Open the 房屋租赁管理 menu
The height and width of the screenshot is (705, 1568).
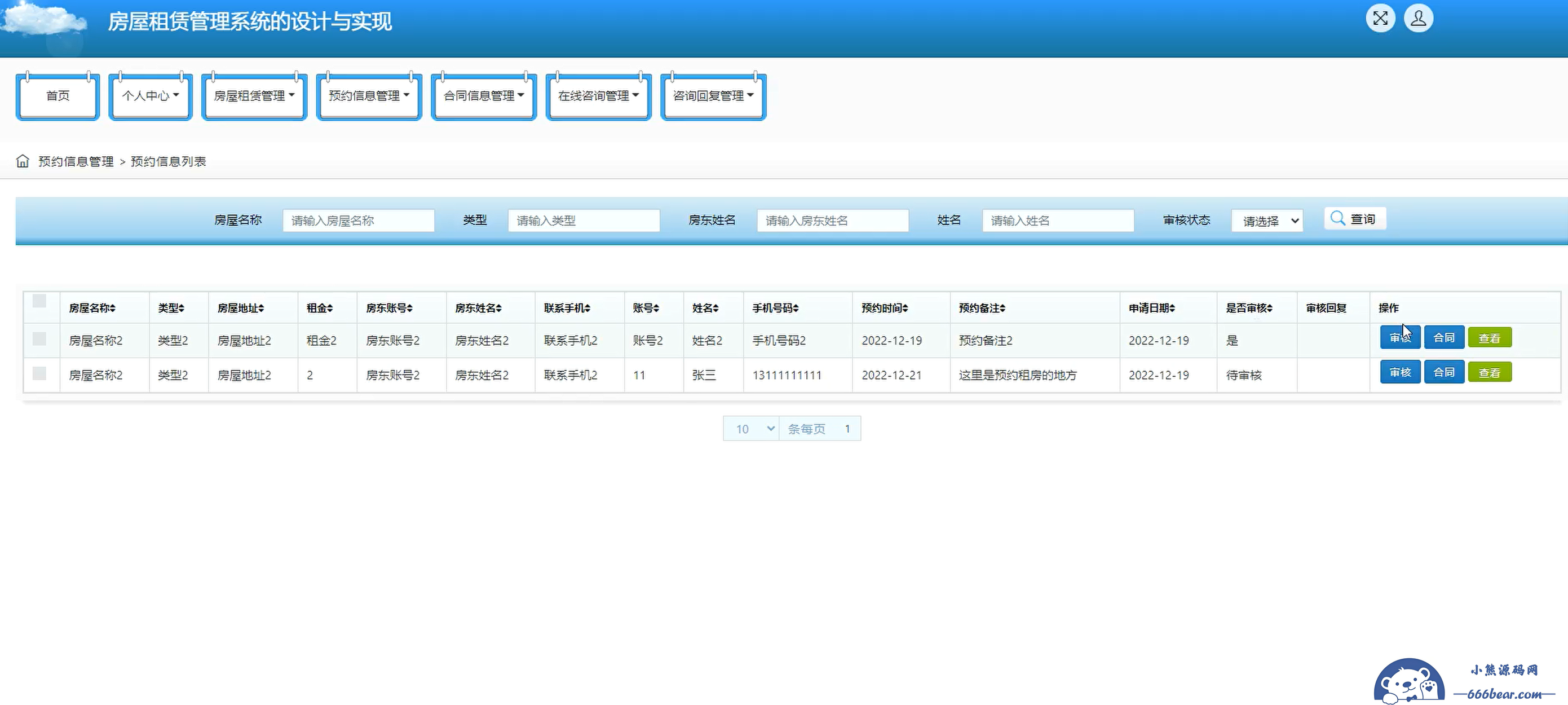(254, 95)
